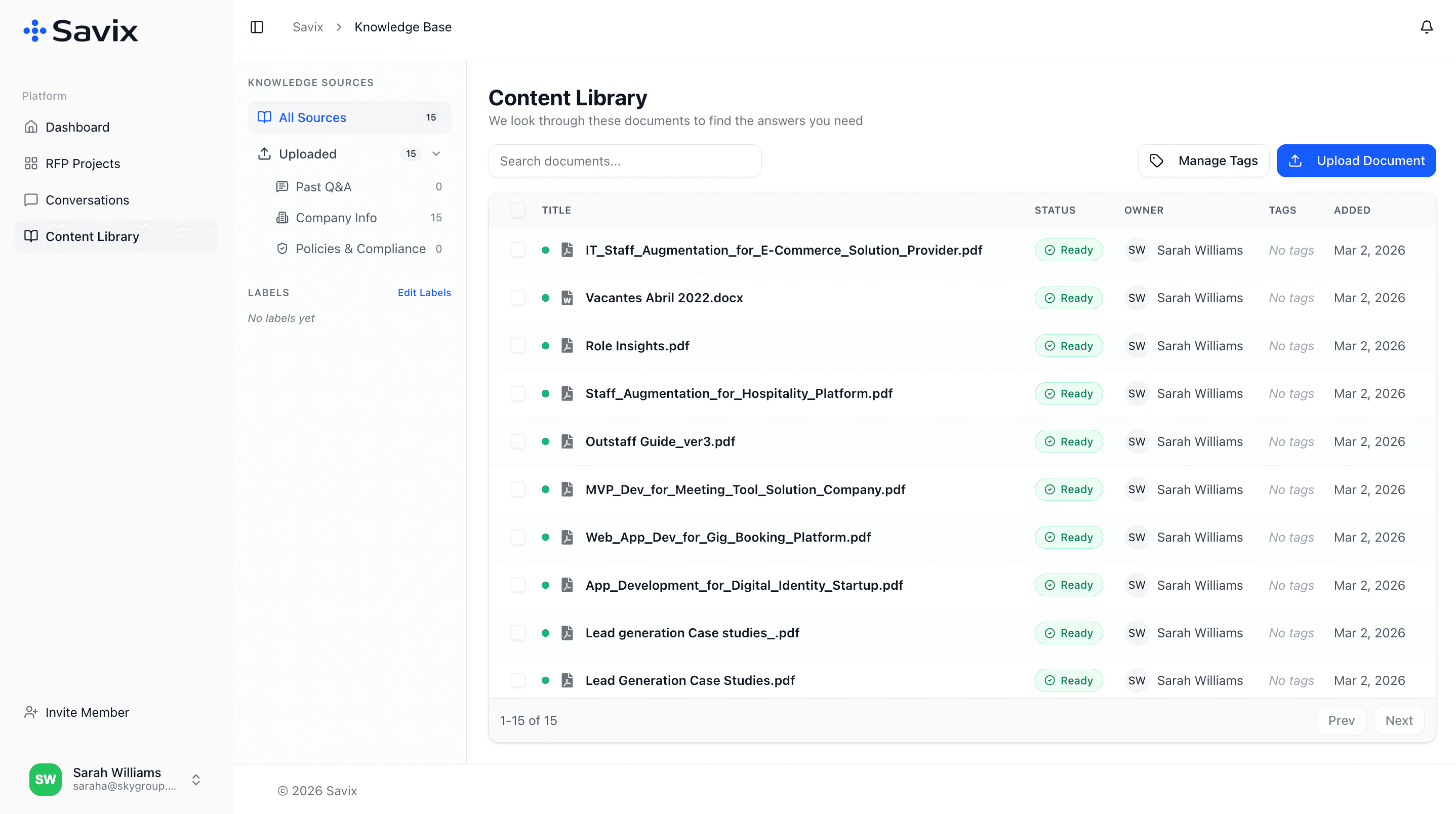The height and width of the screenshot is (814, 1456).
Task: Click the Savix logo in the sidebar
Action: click(x=80, y=30)
